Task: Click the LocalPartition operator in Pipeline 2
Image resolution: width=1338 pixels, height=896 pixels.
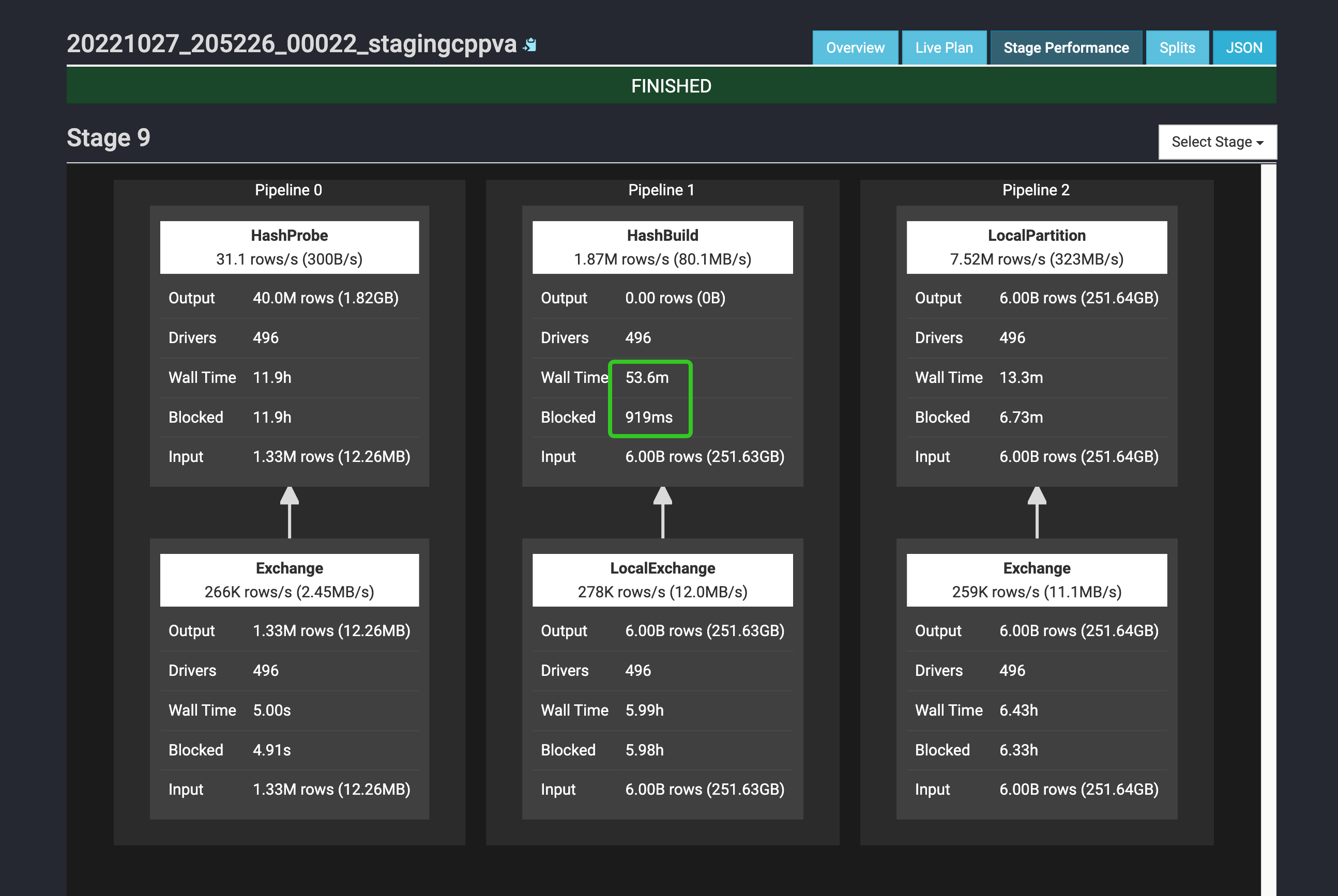Action: [x=1037, y=247]
